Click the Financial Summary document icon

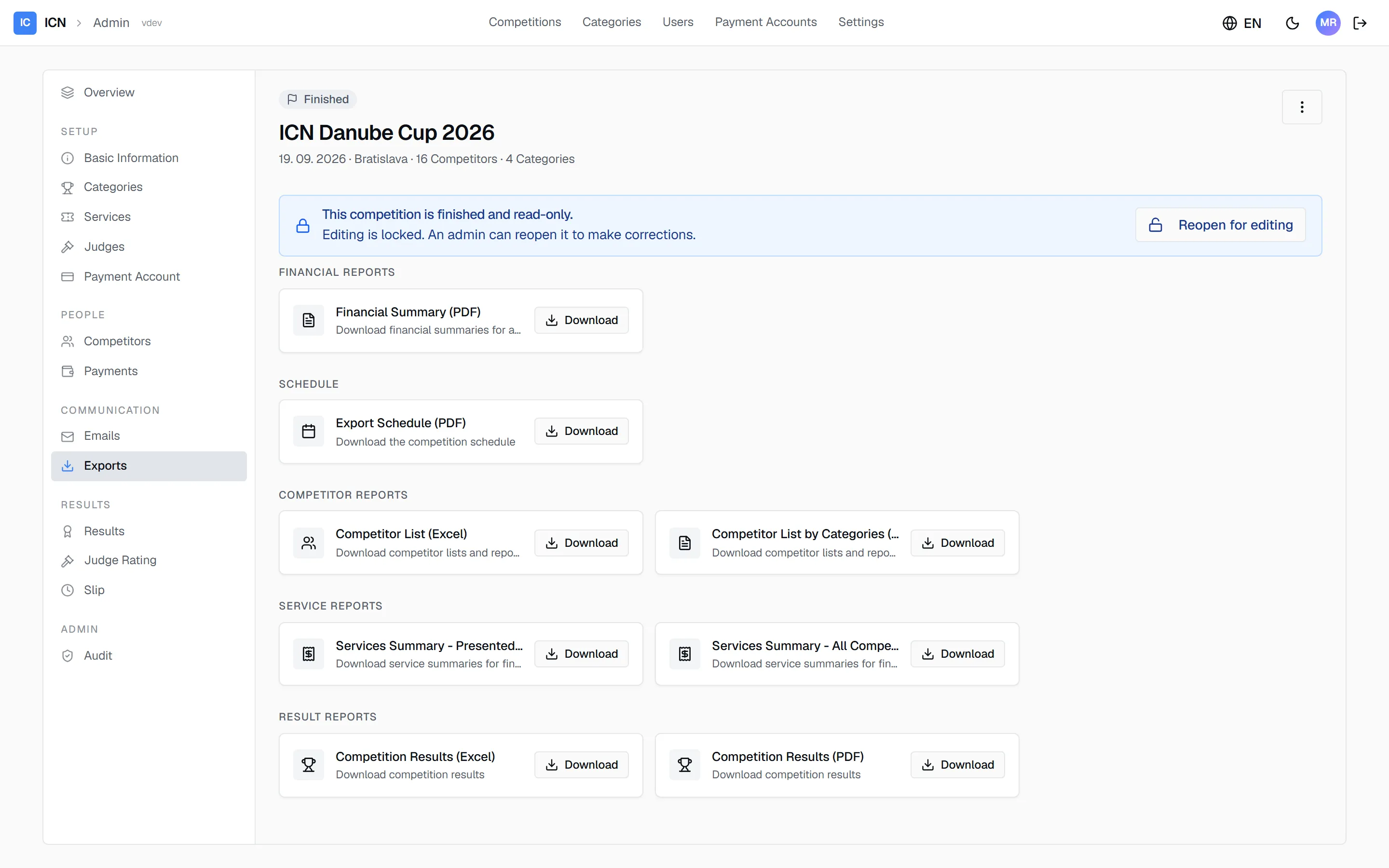(x=309, y=320)
